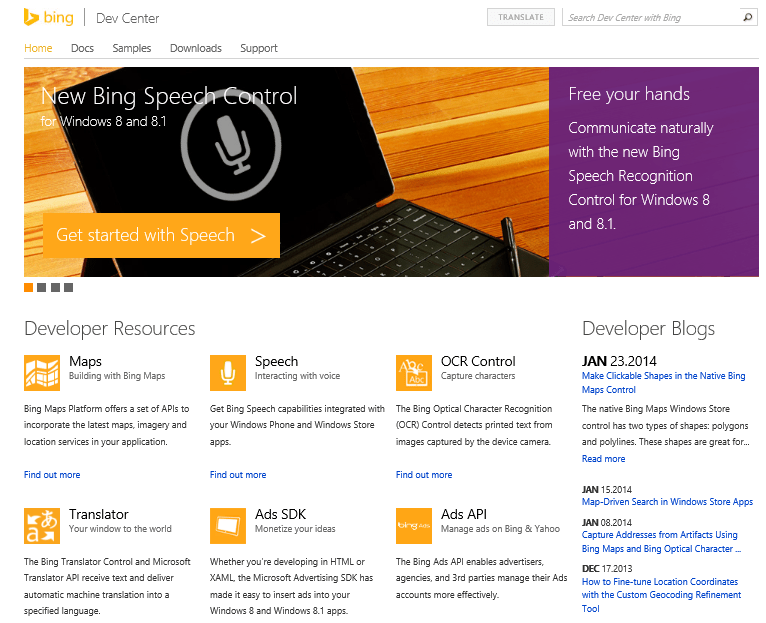766x623 pixels.
Task: Open the Speech microphone tile icon
Action: coord(228,373)
